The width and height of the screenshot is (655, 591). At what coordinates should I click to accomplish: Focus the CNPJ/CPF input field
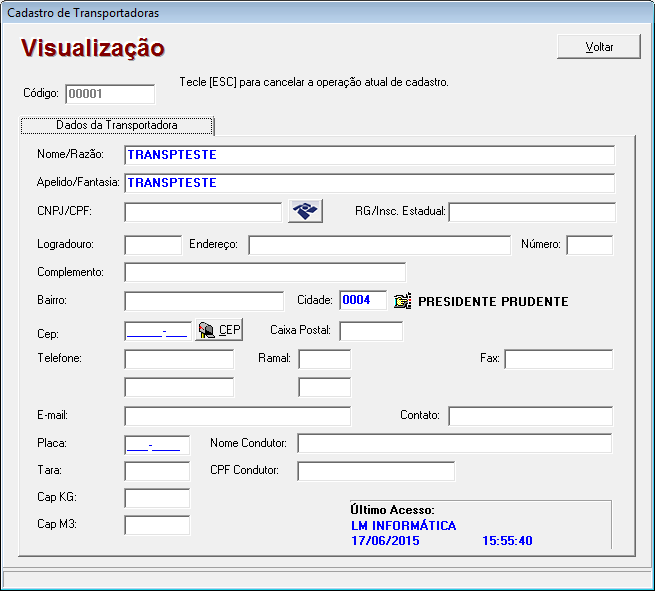203,212
